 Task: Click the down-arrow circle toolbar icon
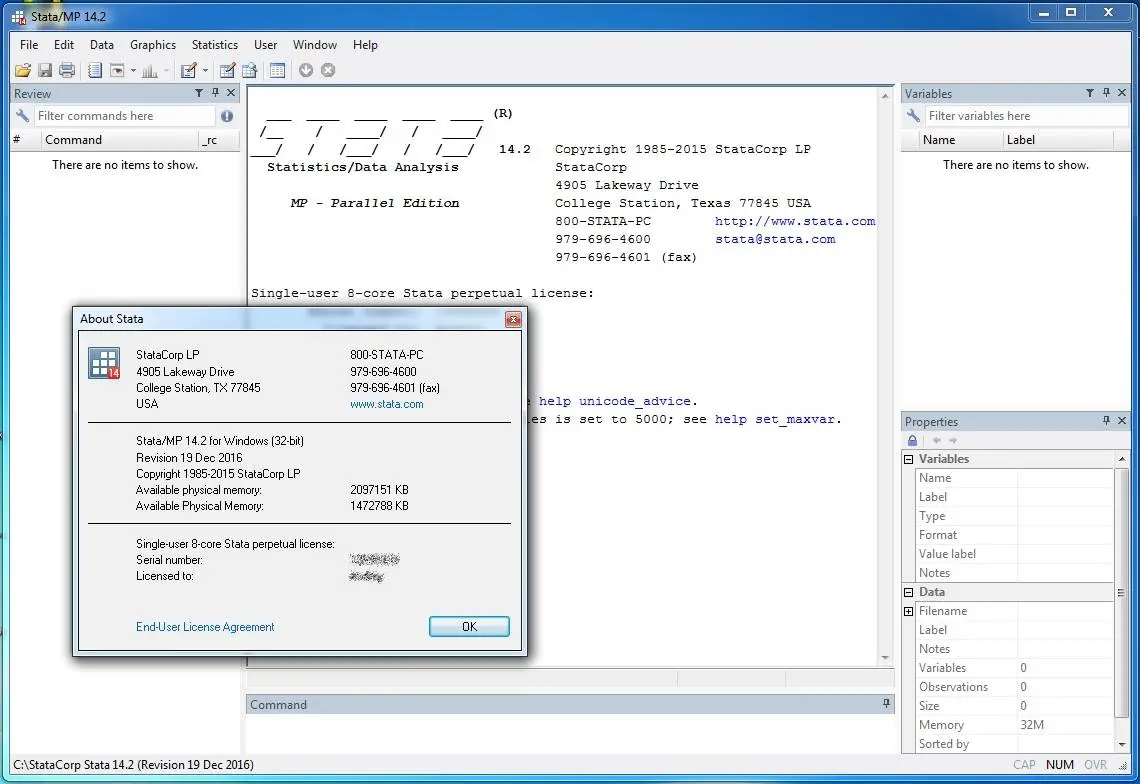click(x=306, y=70)
